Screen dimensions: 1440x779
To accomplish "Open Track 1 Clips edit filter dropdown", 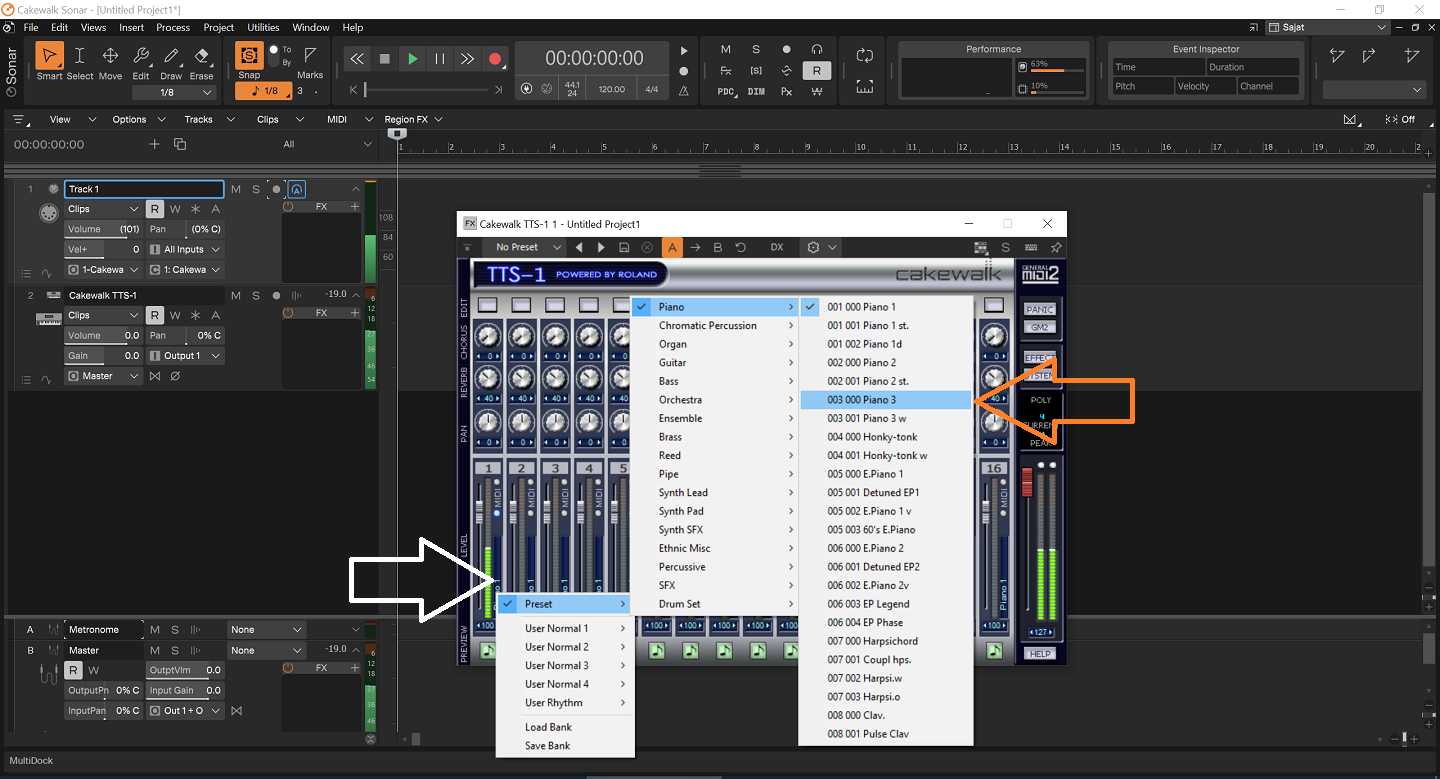I will pos(104,209).
